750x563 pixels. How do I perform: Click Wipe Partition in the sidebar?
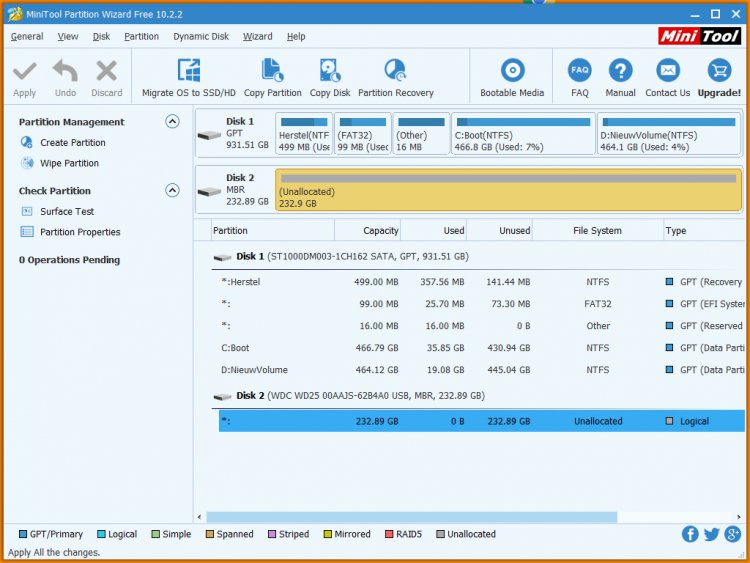coord(69,163)
